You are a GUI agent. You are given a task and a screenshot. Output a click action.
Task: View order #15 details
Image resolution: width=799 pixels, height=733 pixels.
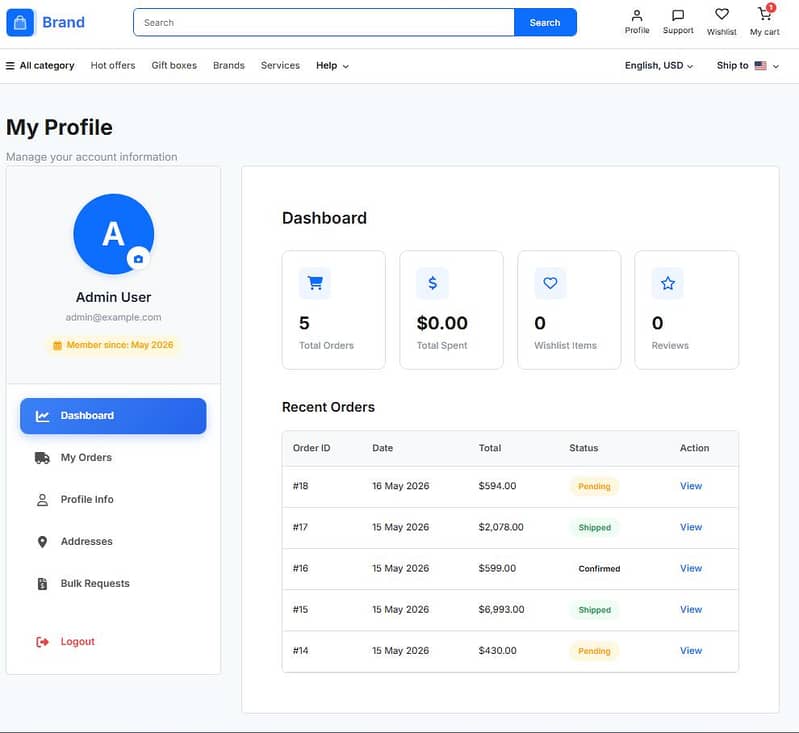point(691,610)
